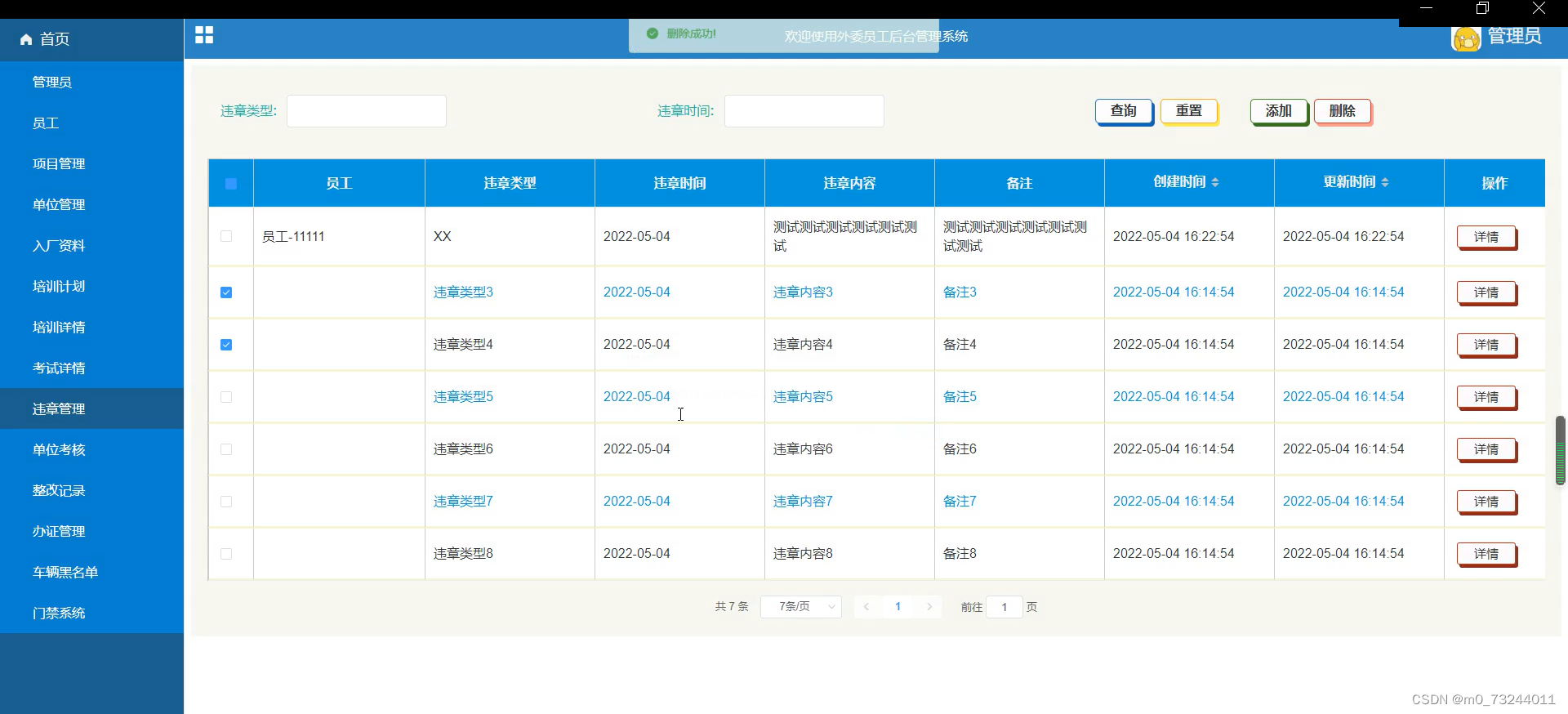Screen dimensions: 1568x714
Task: Focus the 违章类型 filter input
Action: (367, 111)
